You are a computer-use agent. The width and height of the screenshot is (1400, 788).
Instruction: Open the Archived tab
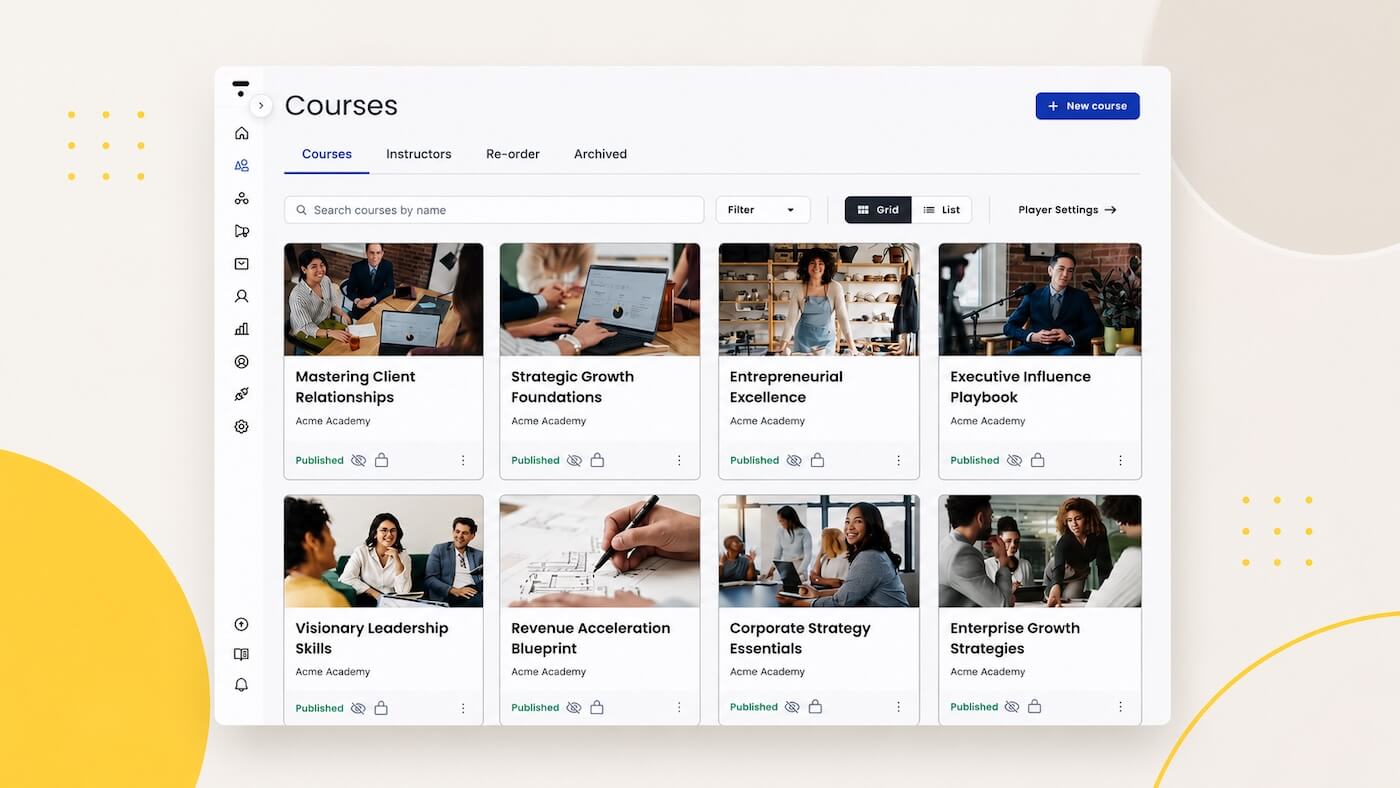(600, 154)
